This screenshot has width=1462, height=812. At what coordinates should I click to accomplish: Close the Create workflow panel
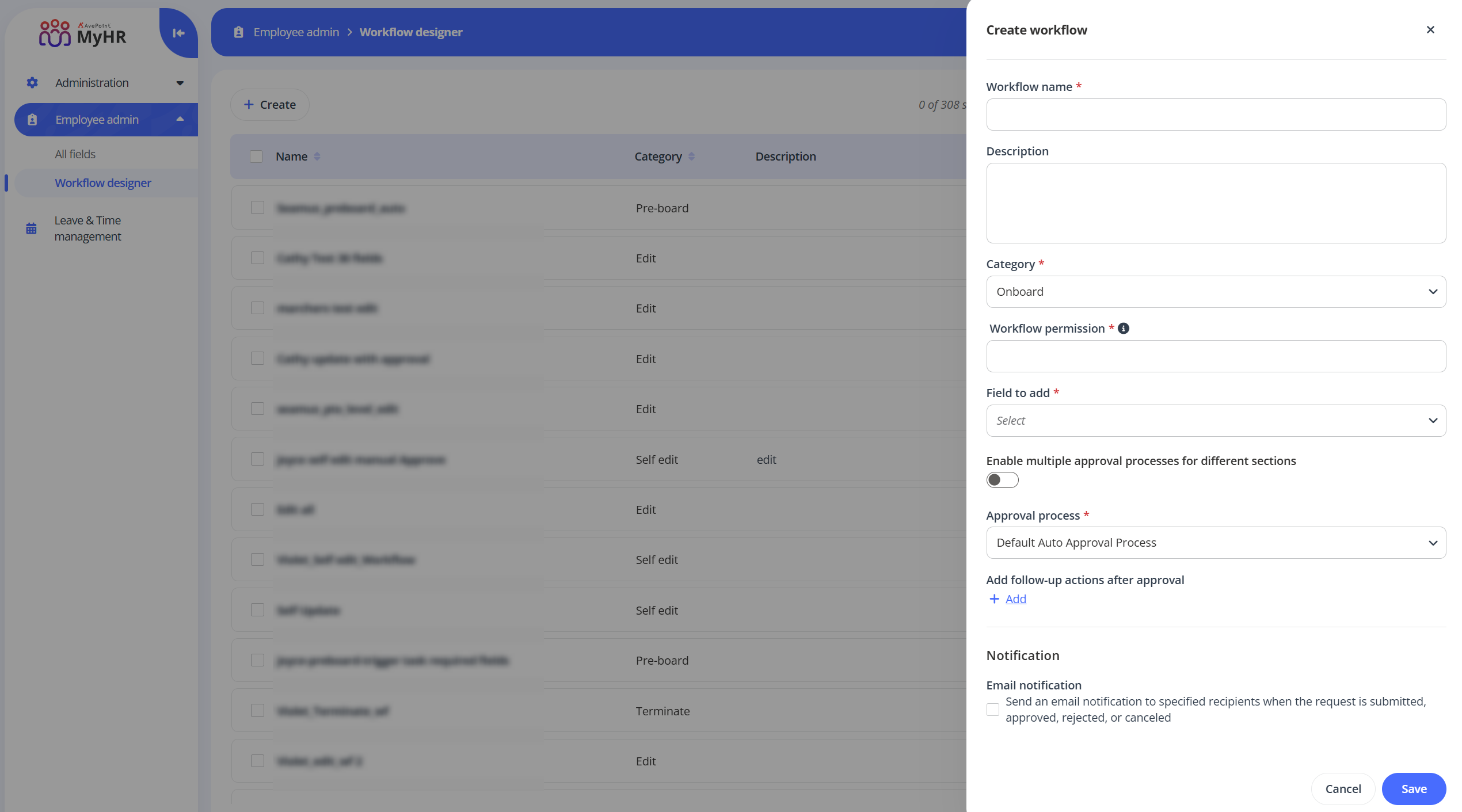[1430, 30]
